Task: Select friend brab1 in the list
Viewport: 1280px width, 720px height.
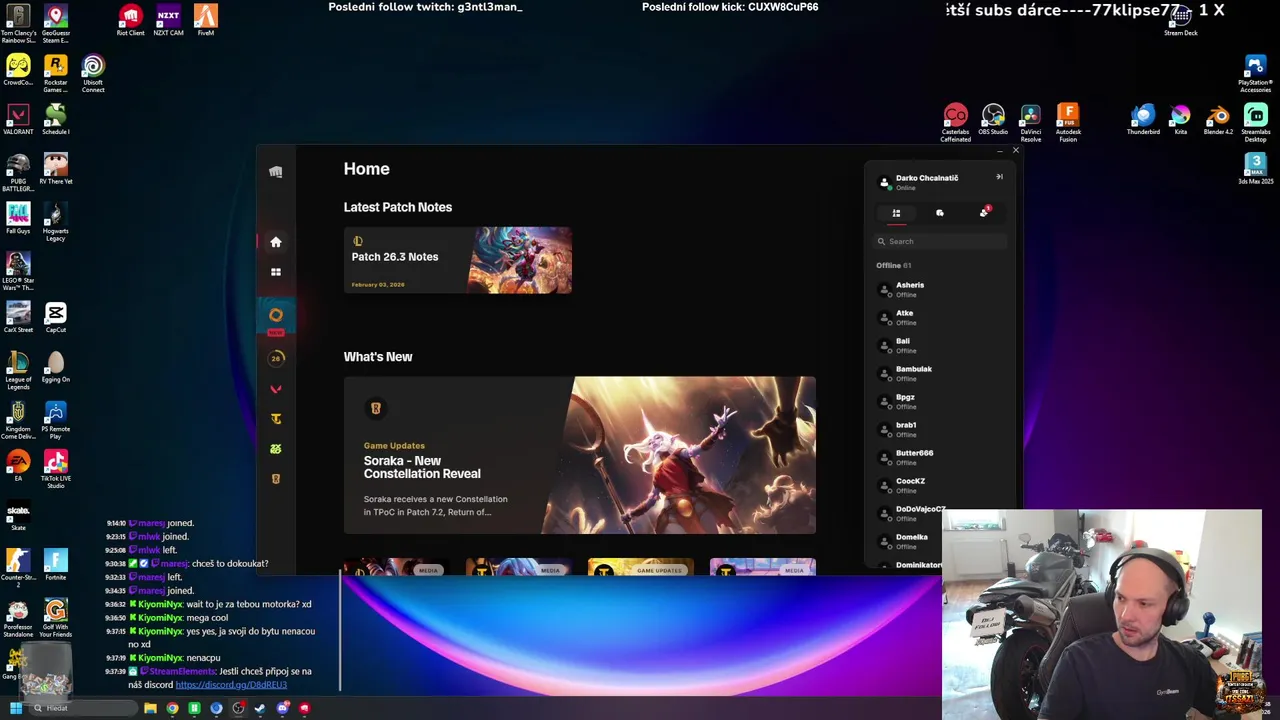Action: coord(939,429)
